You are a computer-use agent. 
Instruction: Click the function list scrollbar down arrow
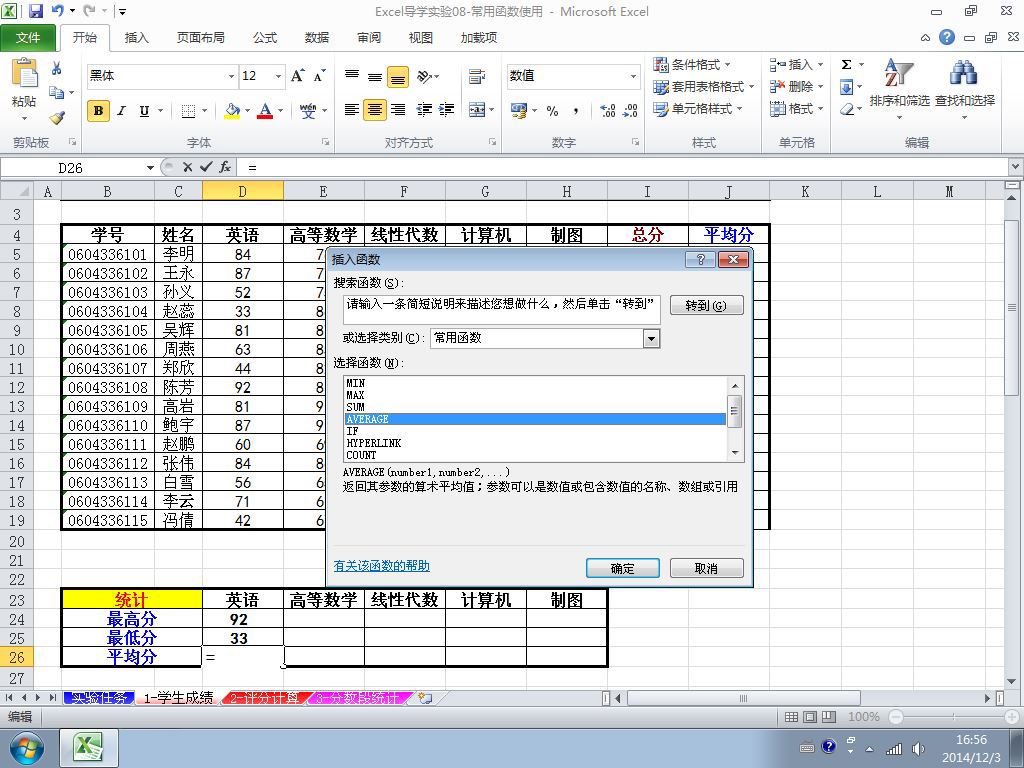click(x=735, y=453)
